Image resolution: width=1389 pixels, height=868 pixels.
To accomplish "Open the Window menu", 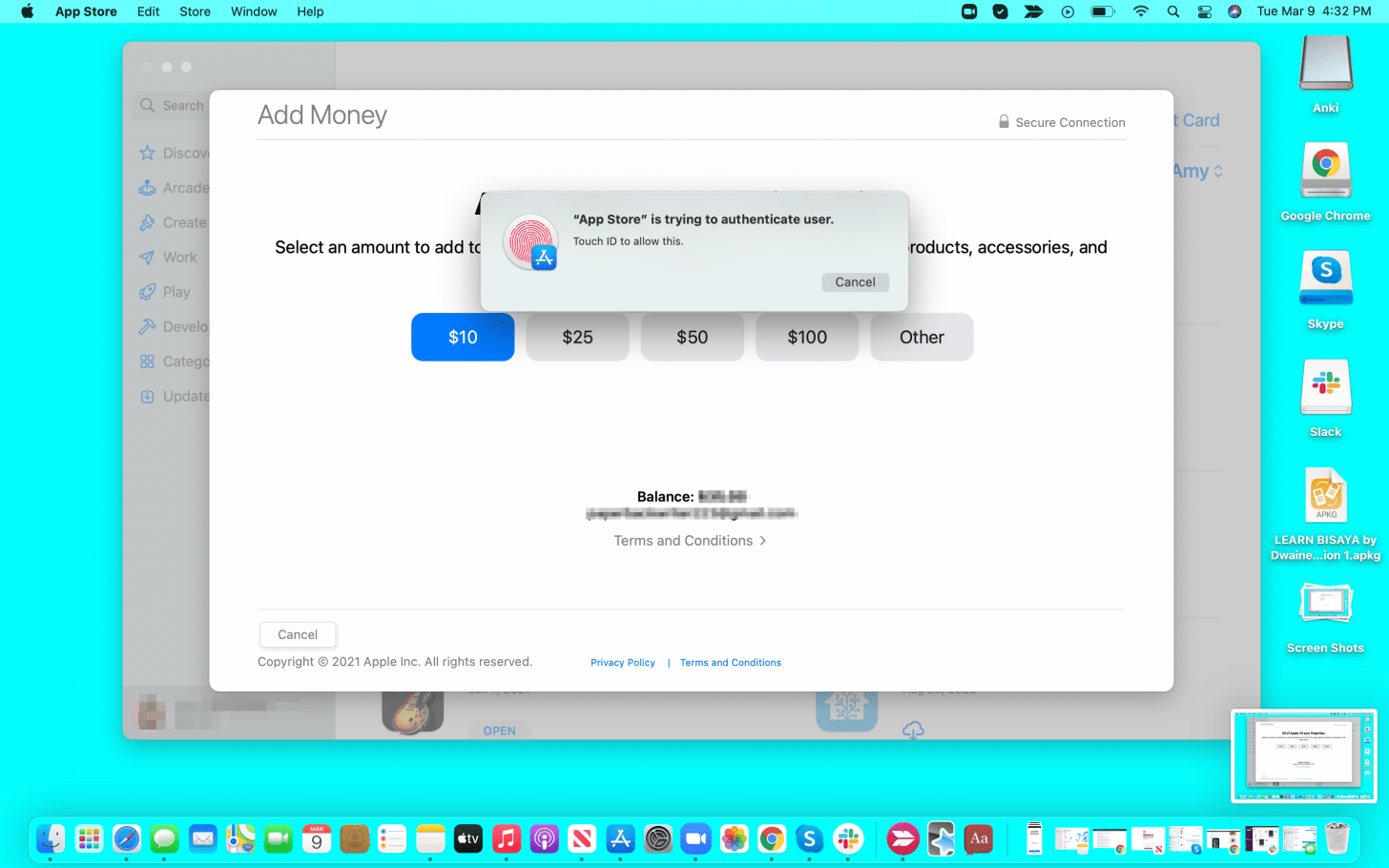I will coord(254,11).
